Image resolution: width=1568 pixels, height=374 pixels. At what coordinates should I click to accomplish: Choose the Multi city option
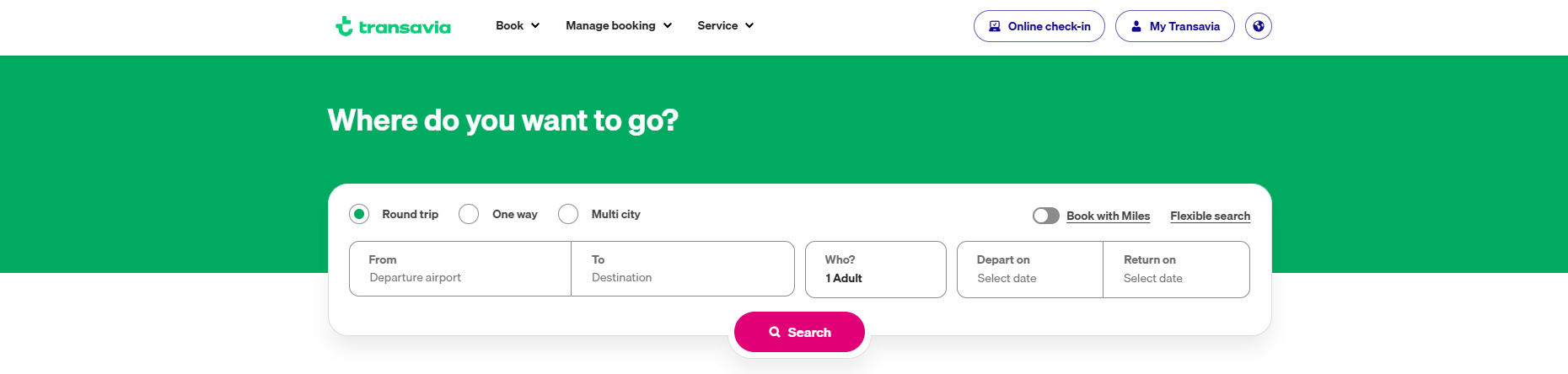click(x=569, y=214)
